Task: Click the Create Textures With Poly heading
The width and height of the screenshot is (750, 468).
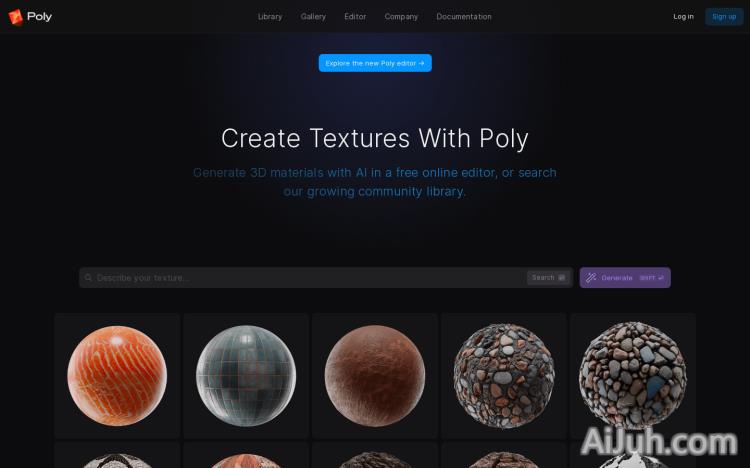Action: pyautogui.click(x=375, y=138)
